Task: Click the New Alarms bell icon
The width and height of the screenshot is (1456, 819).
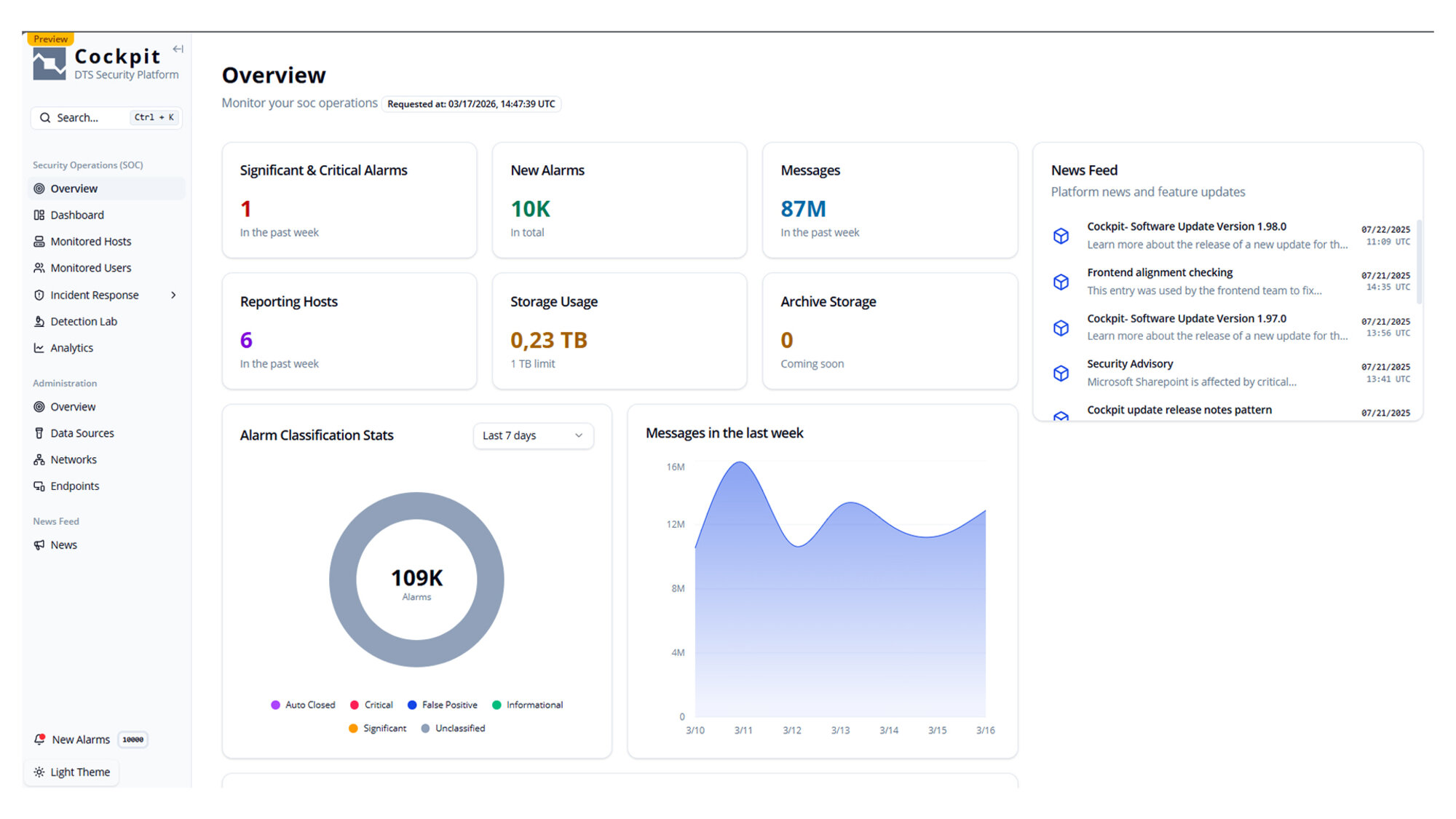Action: click(40, 740)
